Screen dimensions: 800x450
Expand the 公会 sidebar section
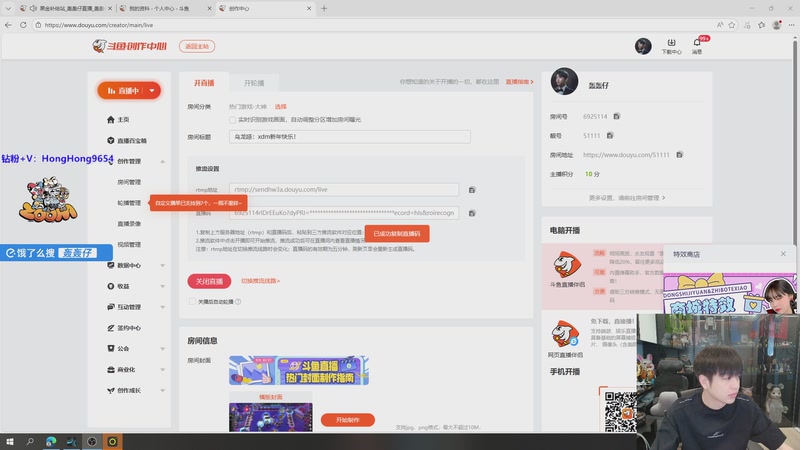pos(162,348)
